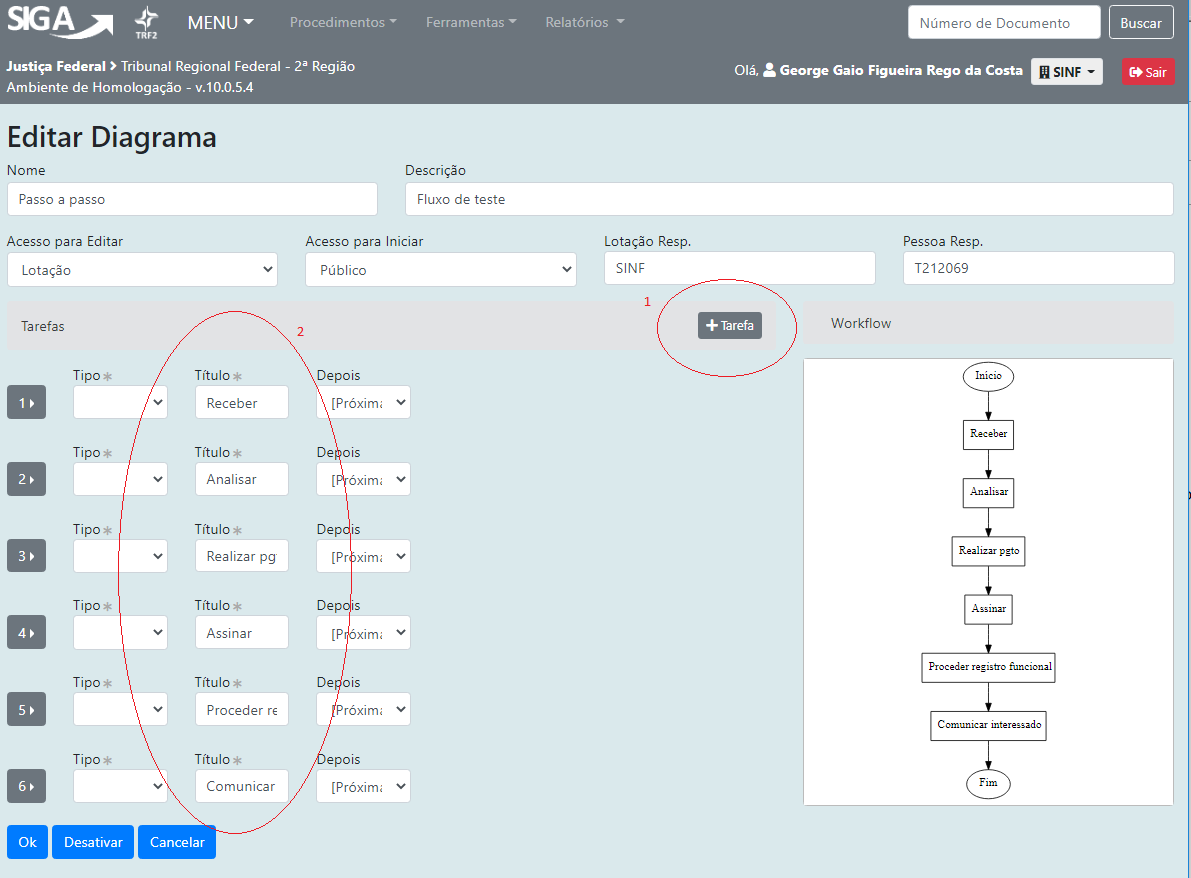Add a new task with +Tarefa
The width and height of the screenshot is (1191, 878).
pos(729,325)
